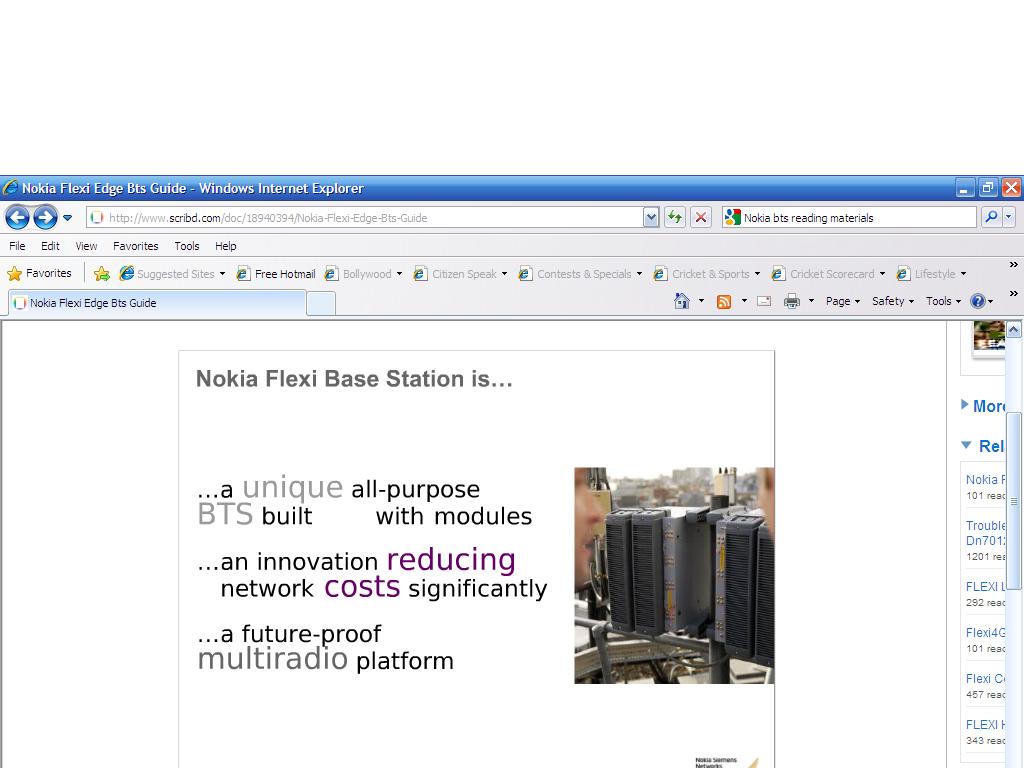Expand the Page menu dropdown
Viewport: 1024px width, 768px height.
(x=842, y=301)
